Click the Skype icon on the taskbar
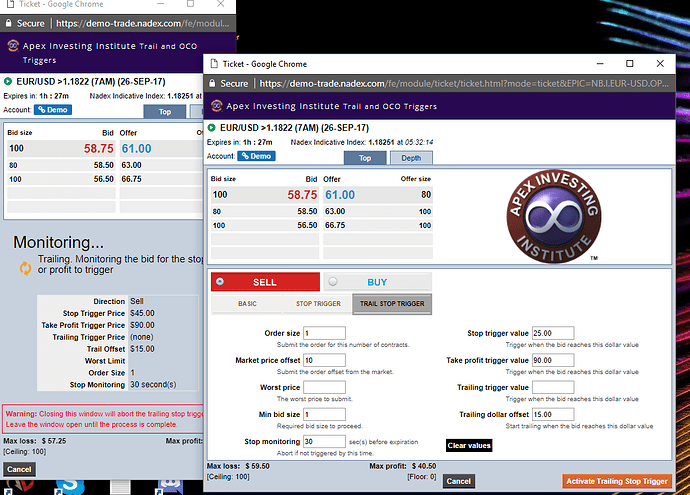This screenshot has height=495, width=690. coord(70,486)
